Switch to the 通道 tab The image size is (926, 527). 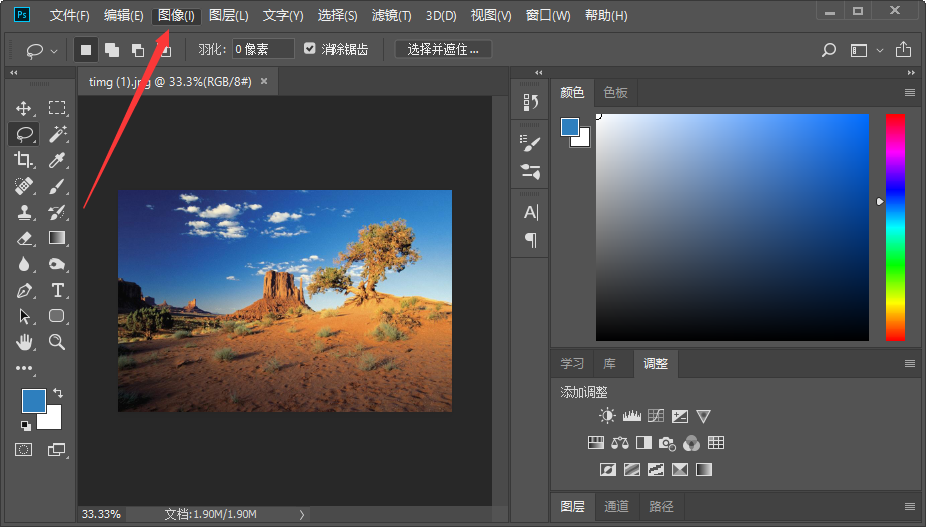(617, 506)
